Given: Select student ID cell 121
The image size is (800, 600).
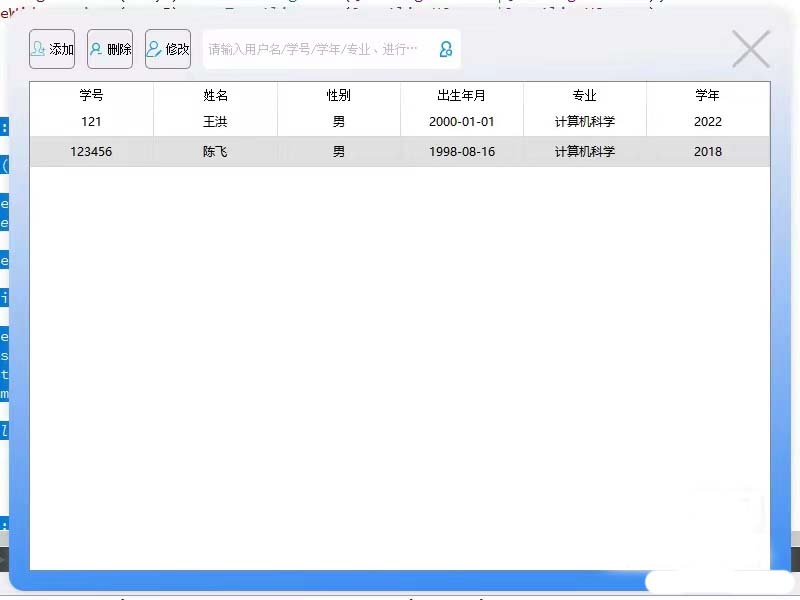Looking at the screenshot, I should [x=91, y=121].
